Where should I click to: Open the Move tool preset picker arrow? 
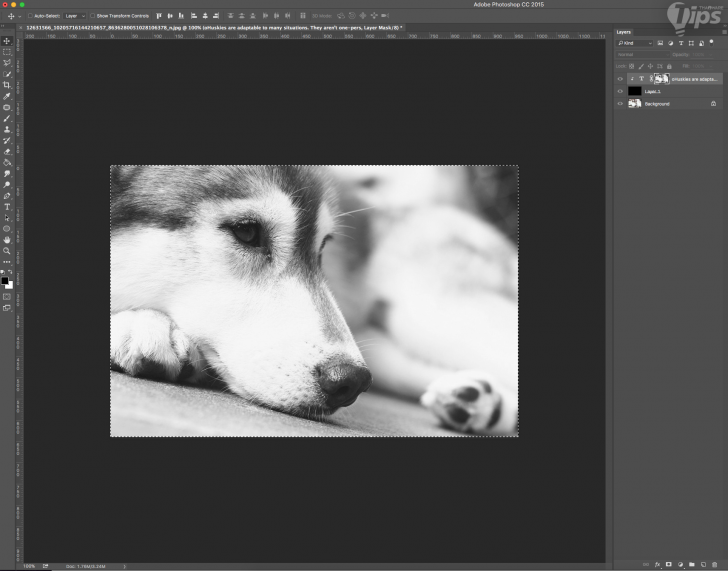[20, 16]
